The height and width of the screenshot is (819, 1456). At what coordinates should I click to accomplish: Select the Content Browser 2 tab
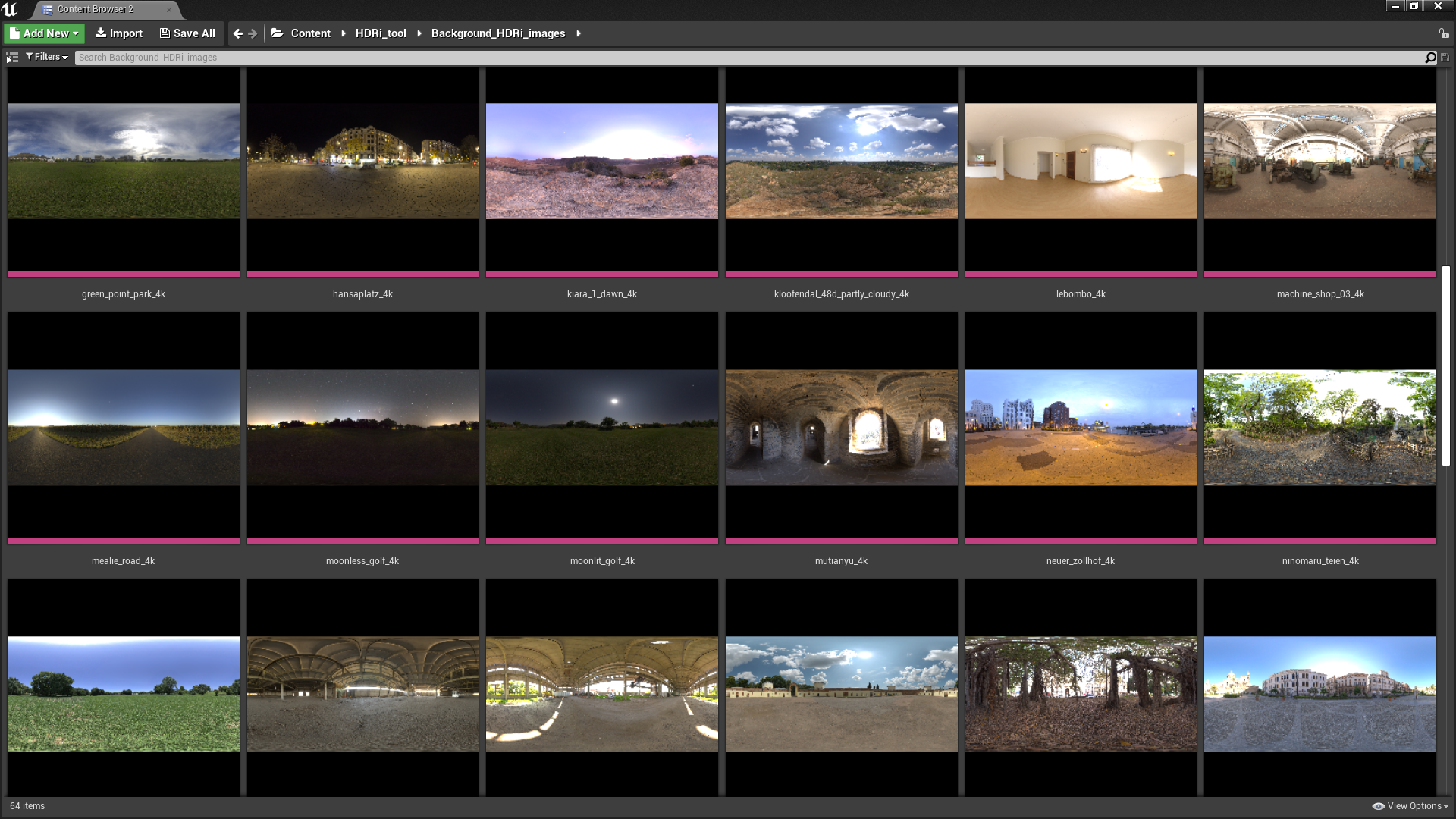95,9
